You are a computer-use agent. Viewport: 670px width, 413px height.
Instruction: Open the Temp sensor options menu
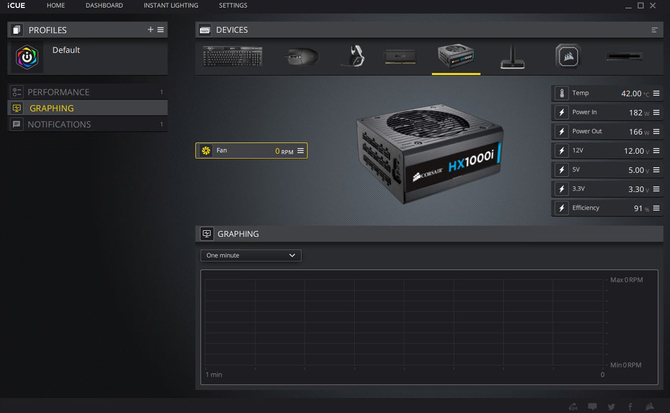pos(656,93)
